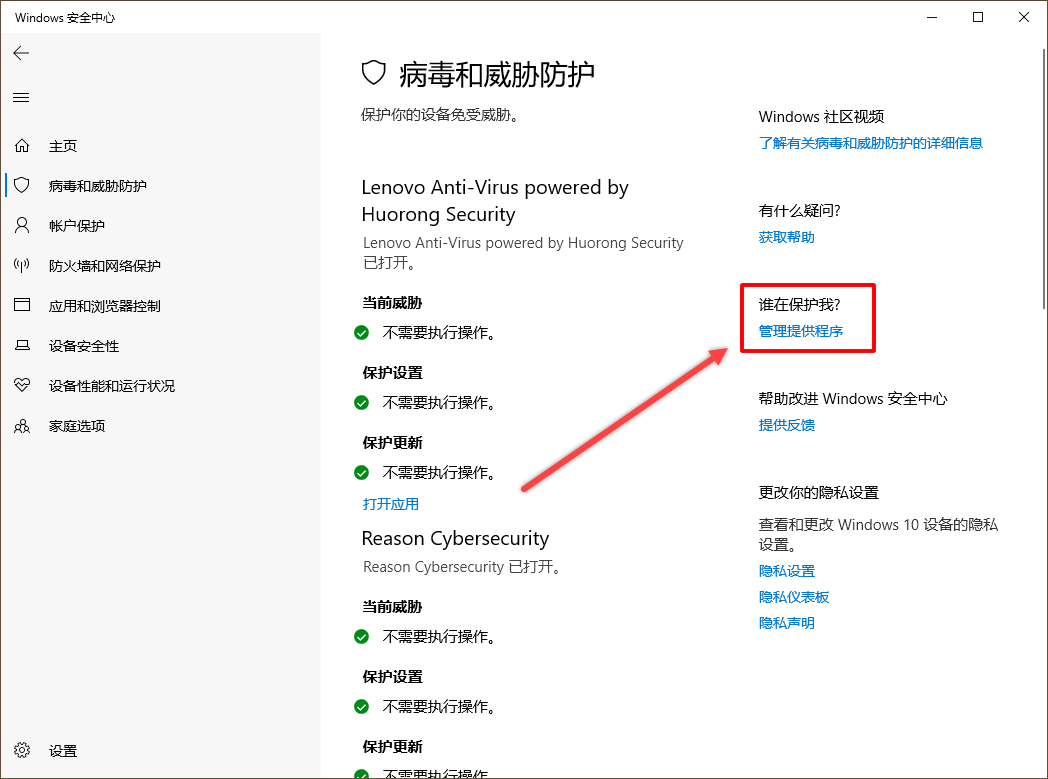The width and height of the screenshot is (1048, 779).
Task: Select 家庭选项 sidebar entry
Action: [77, 426]
